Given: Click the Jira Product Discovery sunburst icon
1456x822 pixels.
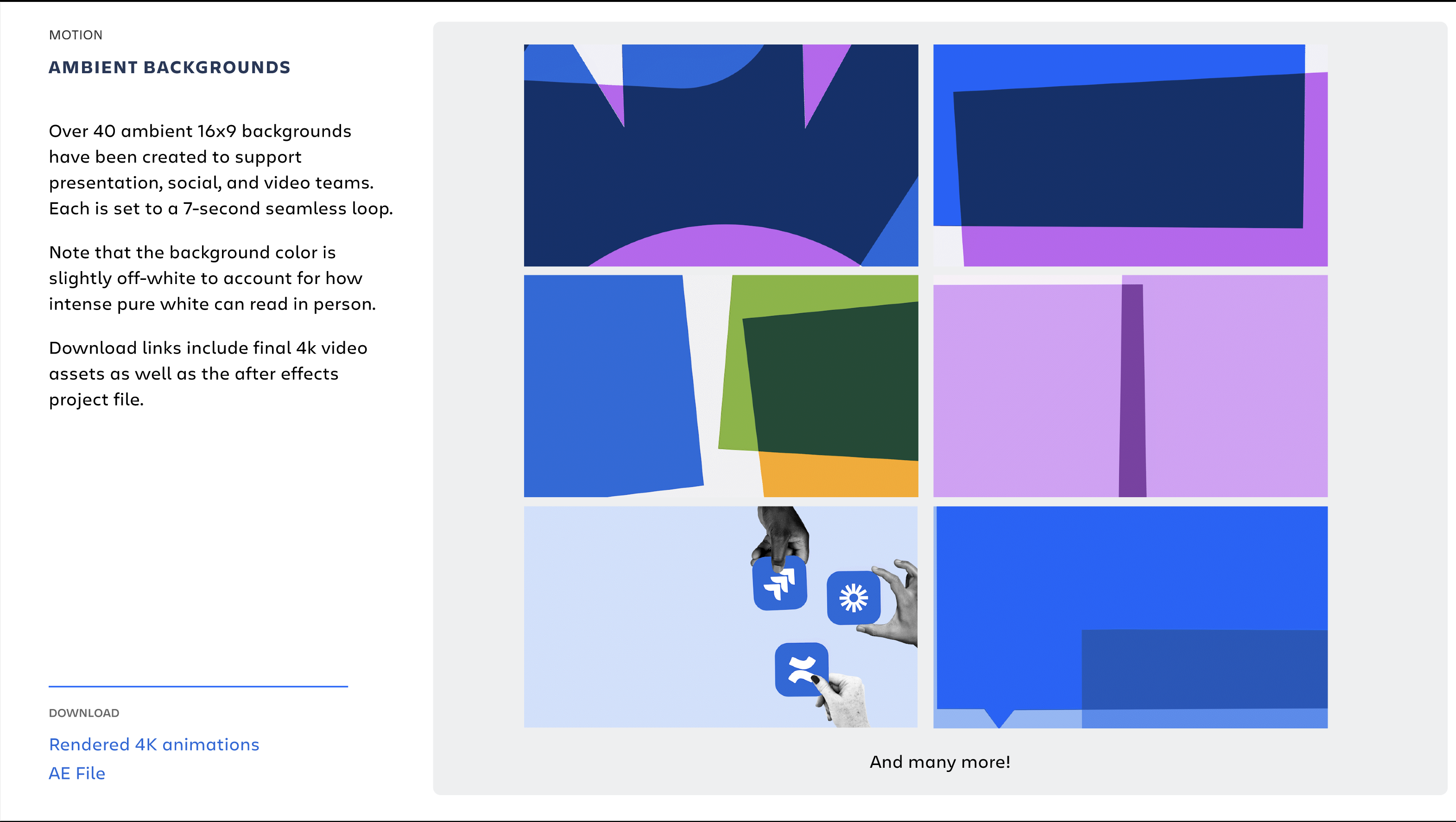Looking at the screenshot, I should [853, 598].
